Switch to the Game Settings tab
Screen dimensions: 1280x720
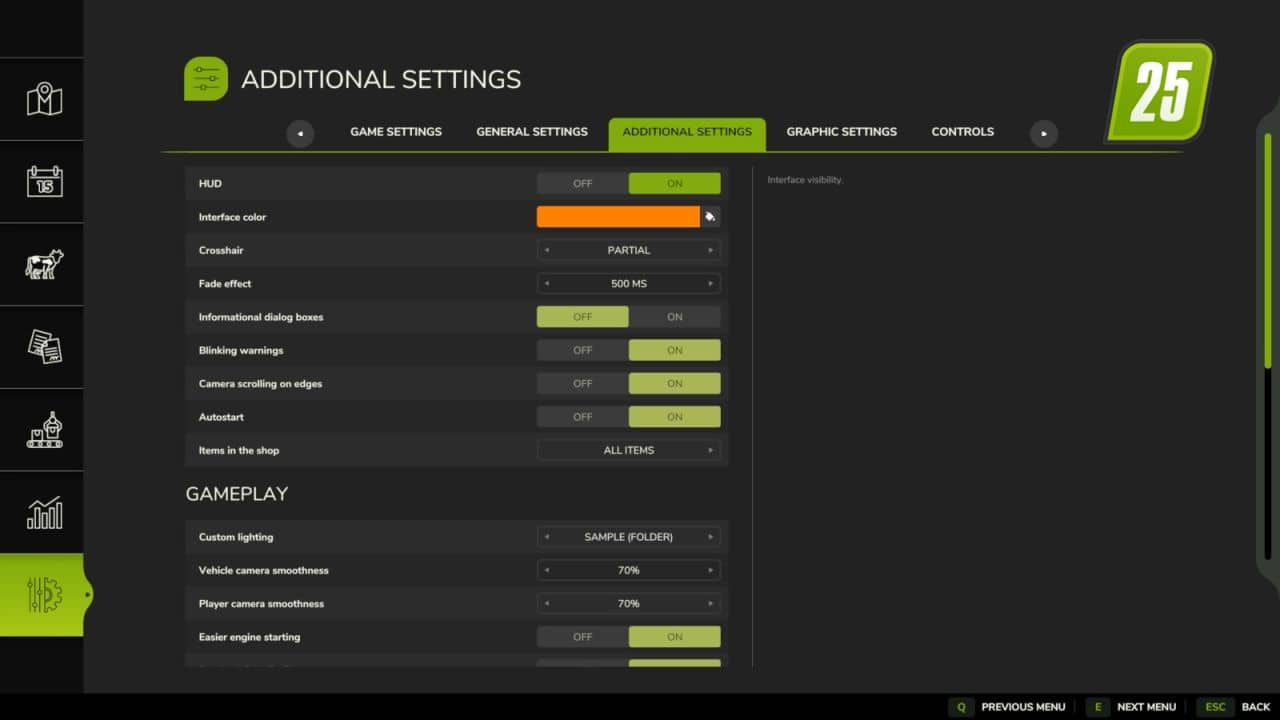click(x=396, y=132)
